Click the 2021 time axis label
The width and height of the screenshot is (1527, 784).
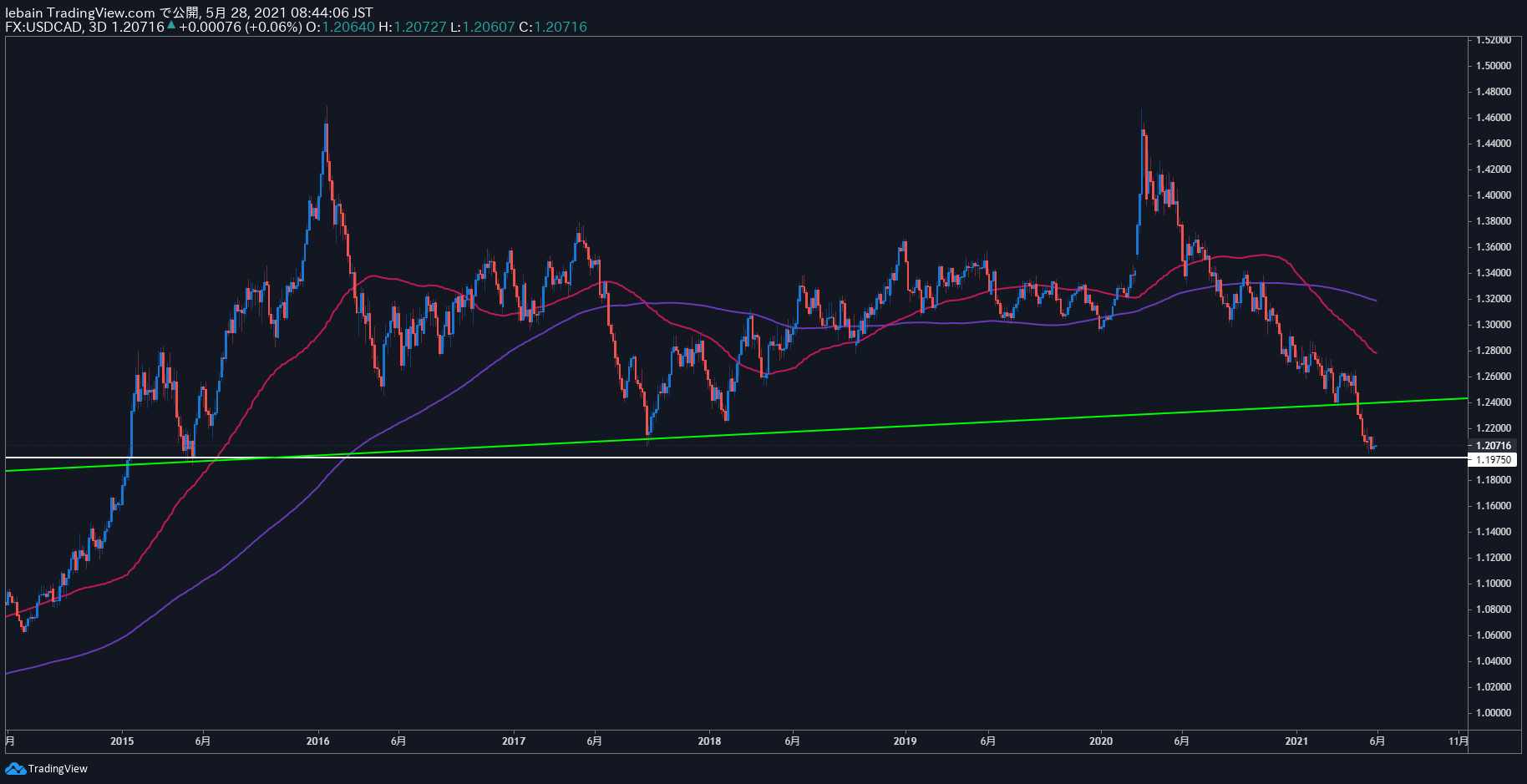(x=1296, y=741)
